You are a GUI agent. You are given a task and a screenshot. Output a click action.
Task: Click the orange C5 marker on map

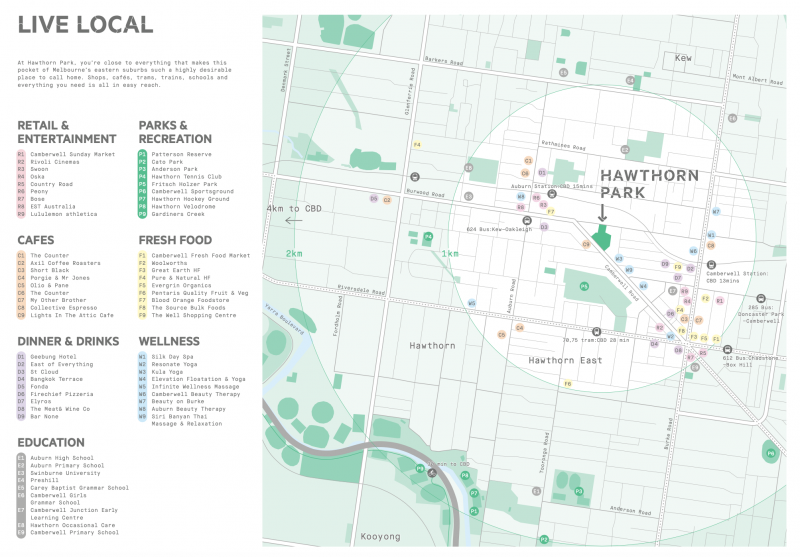point(502,335)
